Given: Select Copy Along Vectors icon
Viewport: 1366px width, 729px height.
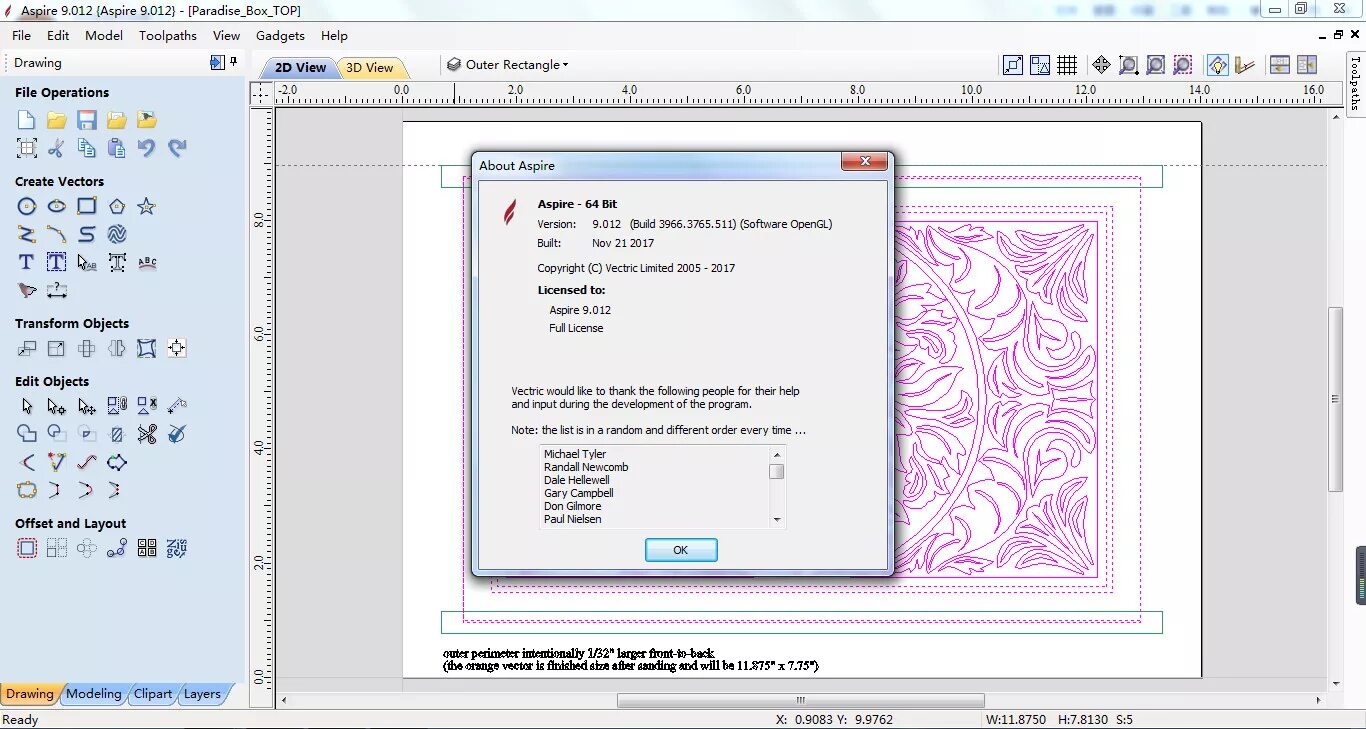Looking at the screenshot, I should (117, 548).
